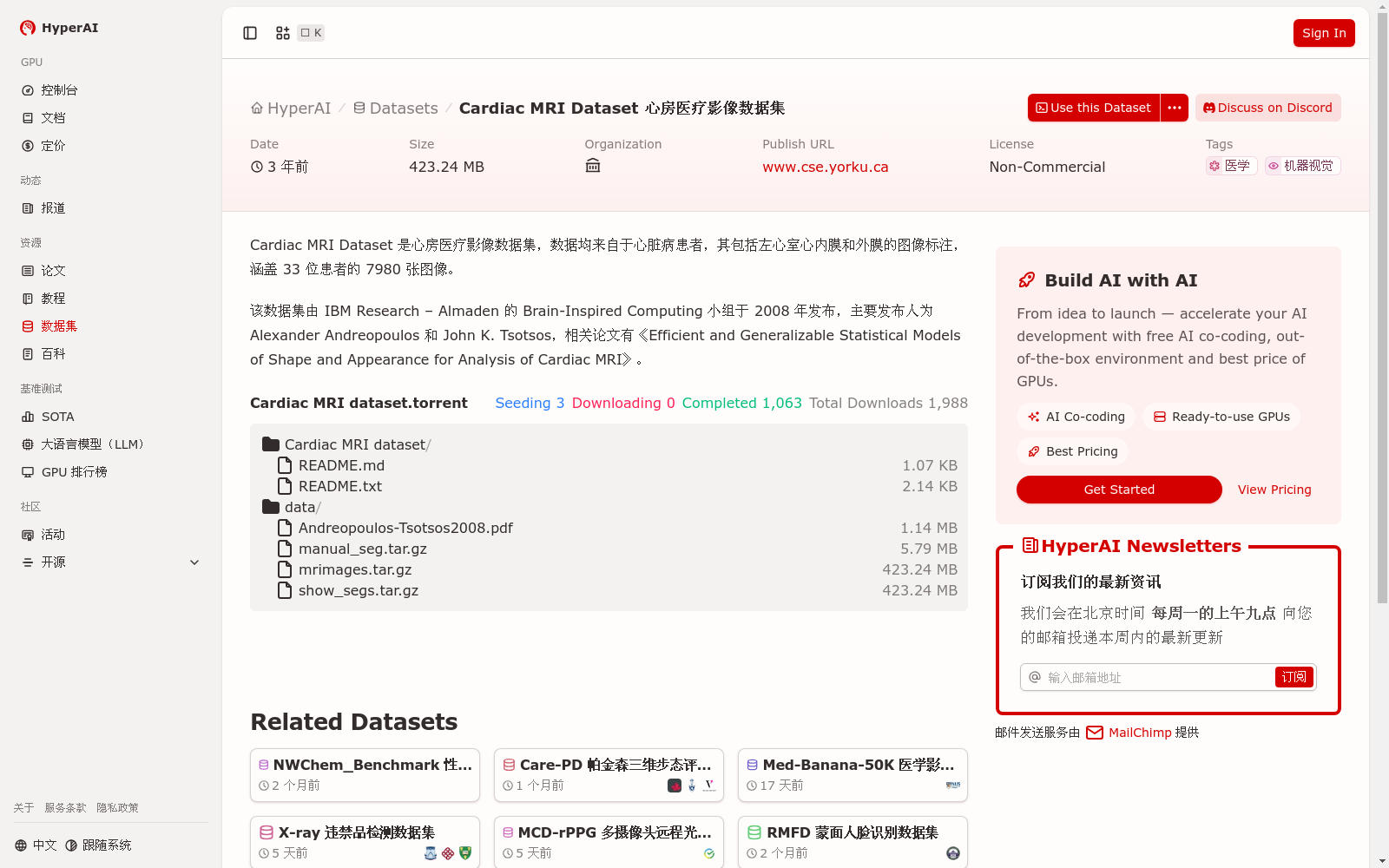Select README.md file row
Image resolution: width=1389 pixels, height=868 pixels.
pyautogui.click(x=616, y=465)
